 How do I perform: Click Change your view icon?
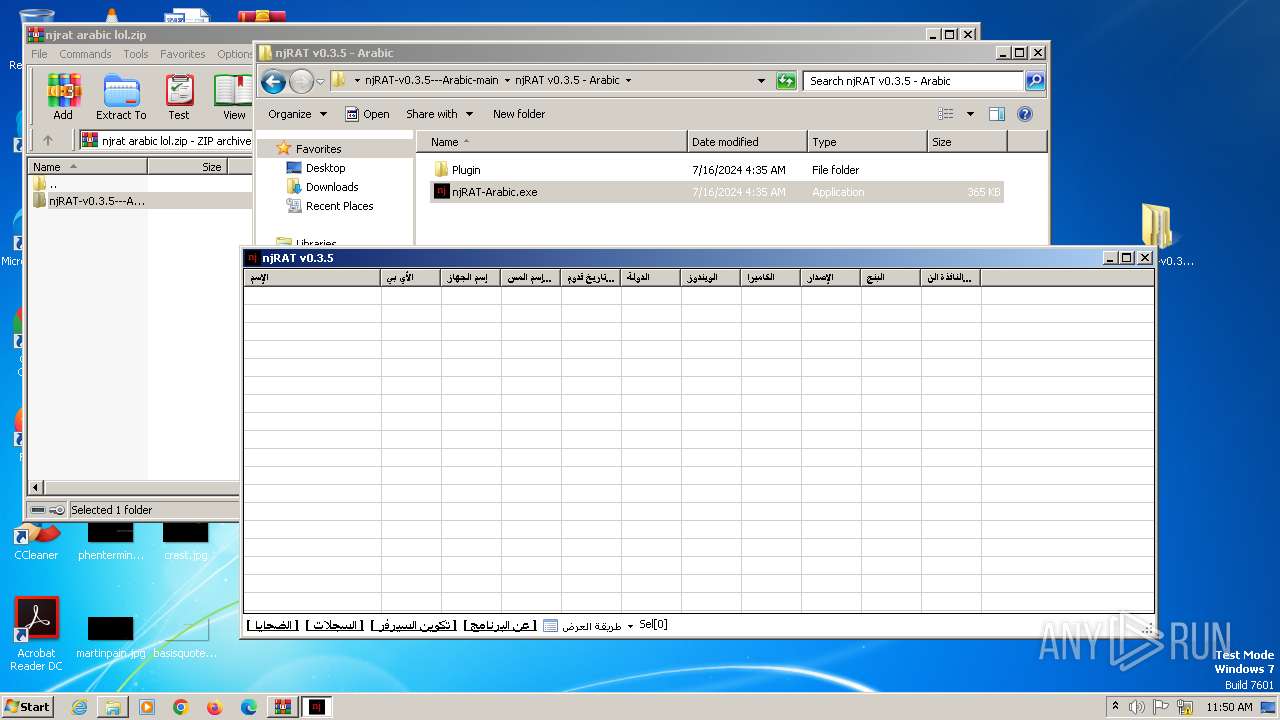point(946,114)
